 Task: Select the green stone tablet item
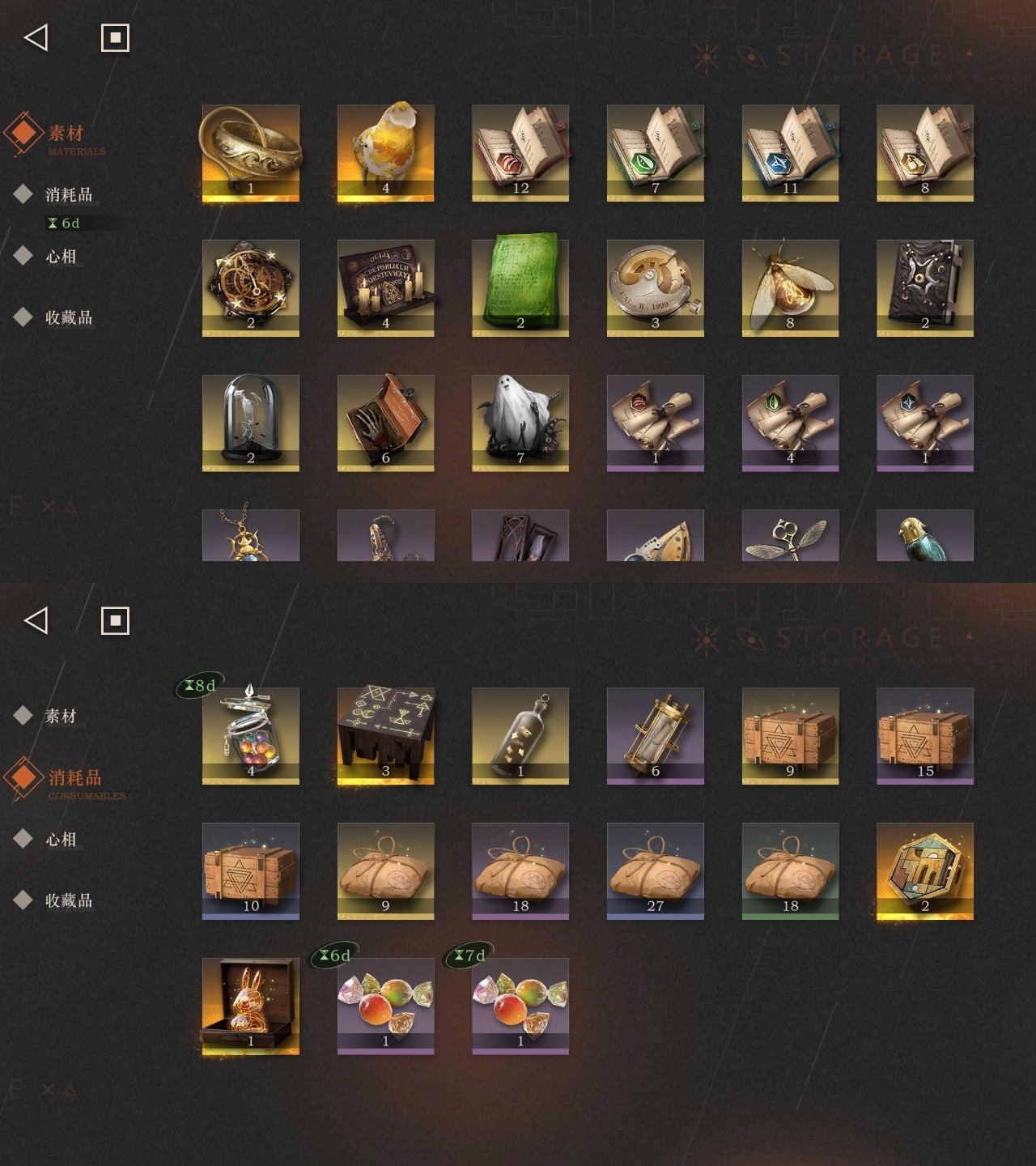click(520, 288)
